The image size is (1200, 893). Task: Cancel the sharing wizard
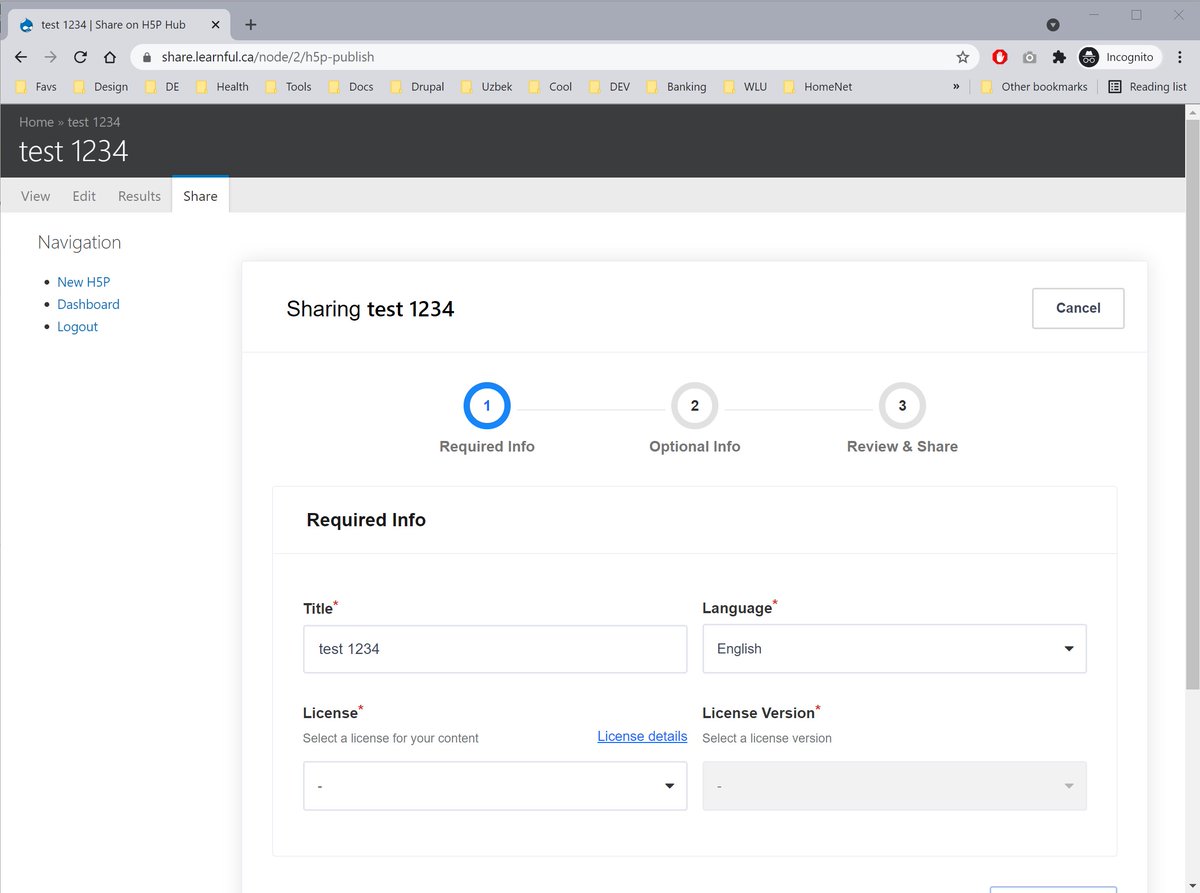pyautogui.click(x=1078, y=308)
